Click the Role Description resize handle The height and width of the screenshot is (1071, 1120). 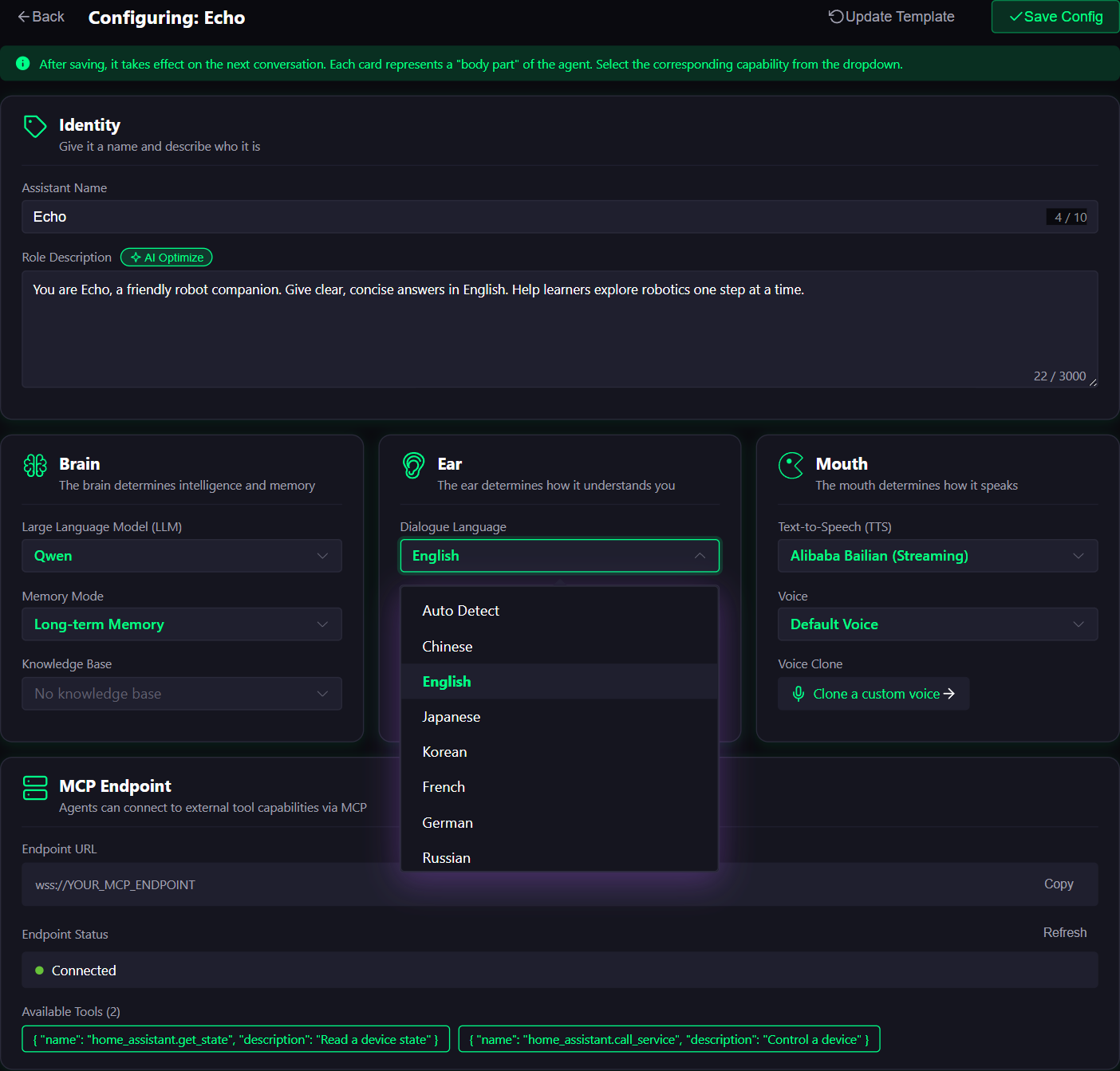tap(1093, 383)
